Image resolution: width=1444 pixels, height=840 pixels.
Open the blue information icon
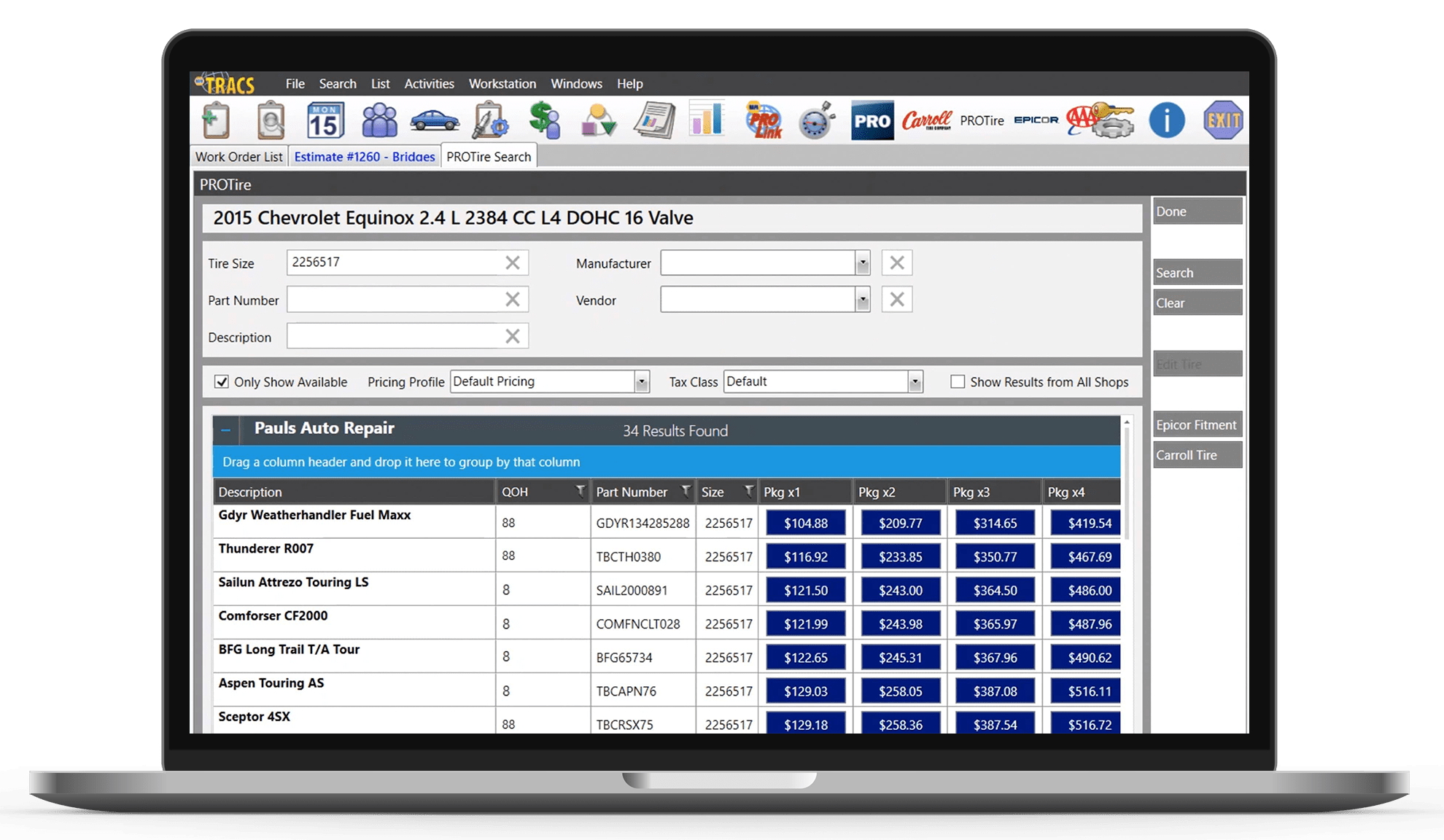(x=1167, y=120)
